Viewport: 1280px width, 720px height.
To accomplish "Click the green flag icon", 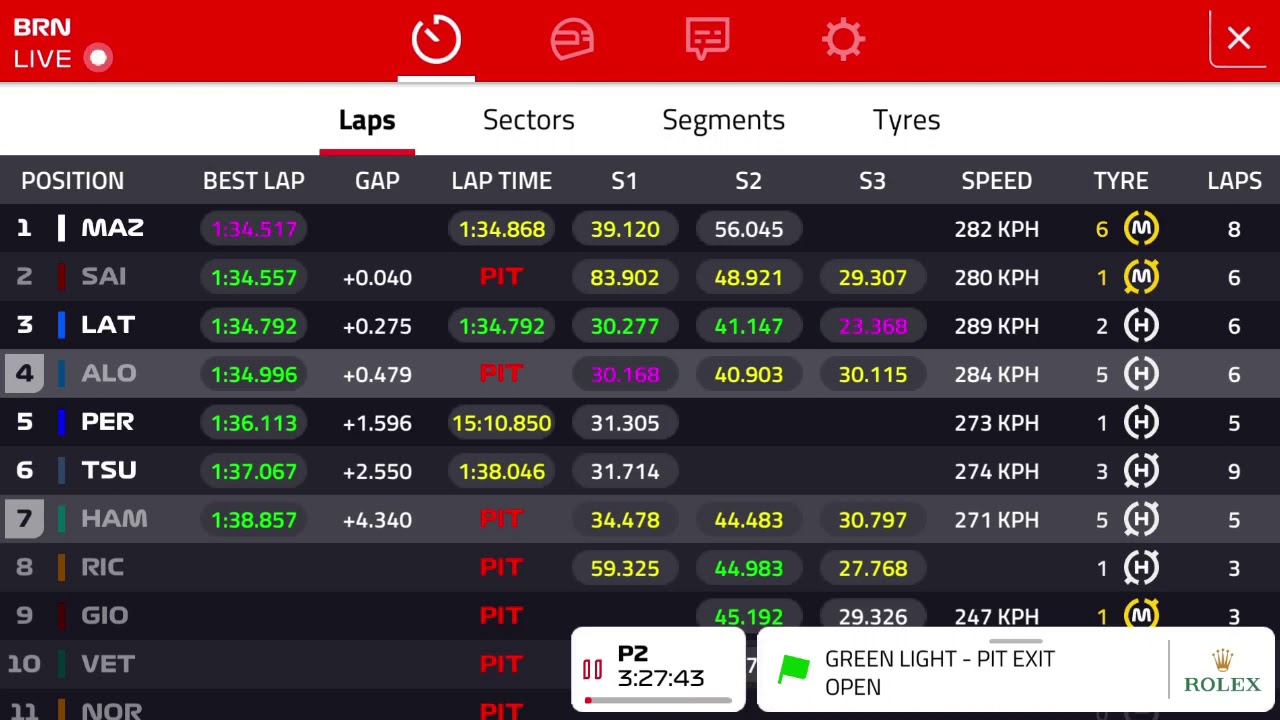I will [793, 670].
